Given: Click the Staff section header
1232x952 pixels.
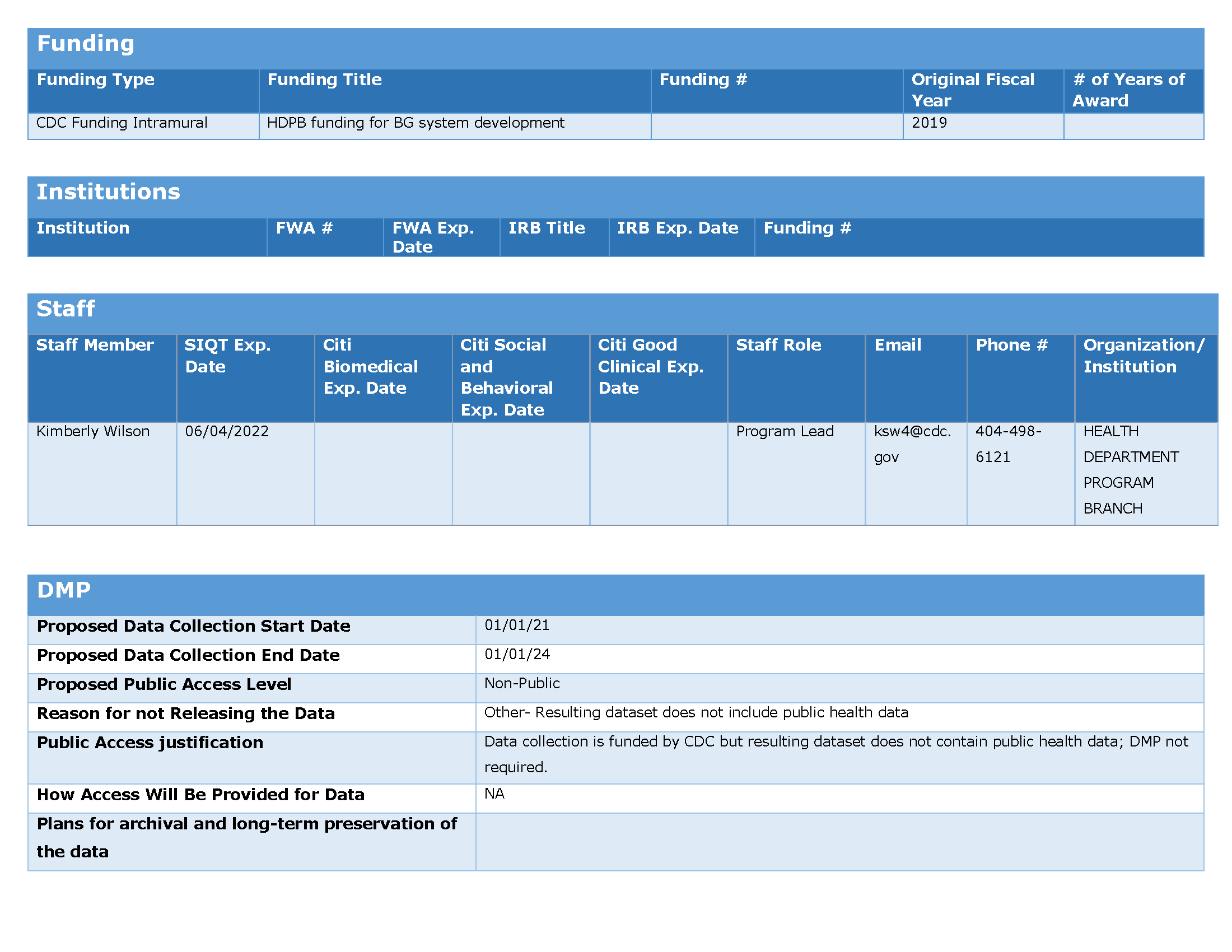Looking at the screenshot, I should [x=66, y=309].
